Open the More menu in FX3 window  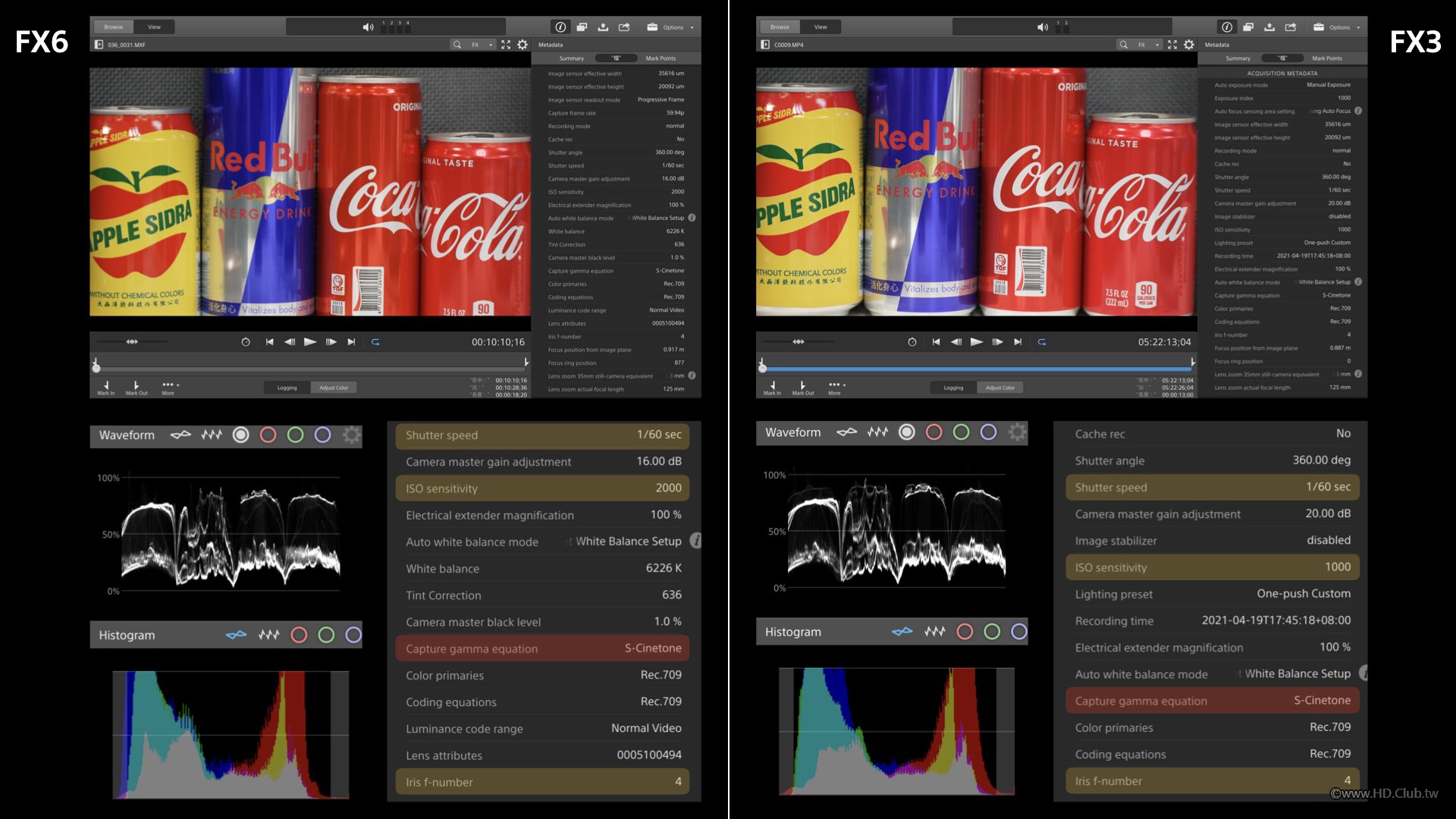coord(835,388)
